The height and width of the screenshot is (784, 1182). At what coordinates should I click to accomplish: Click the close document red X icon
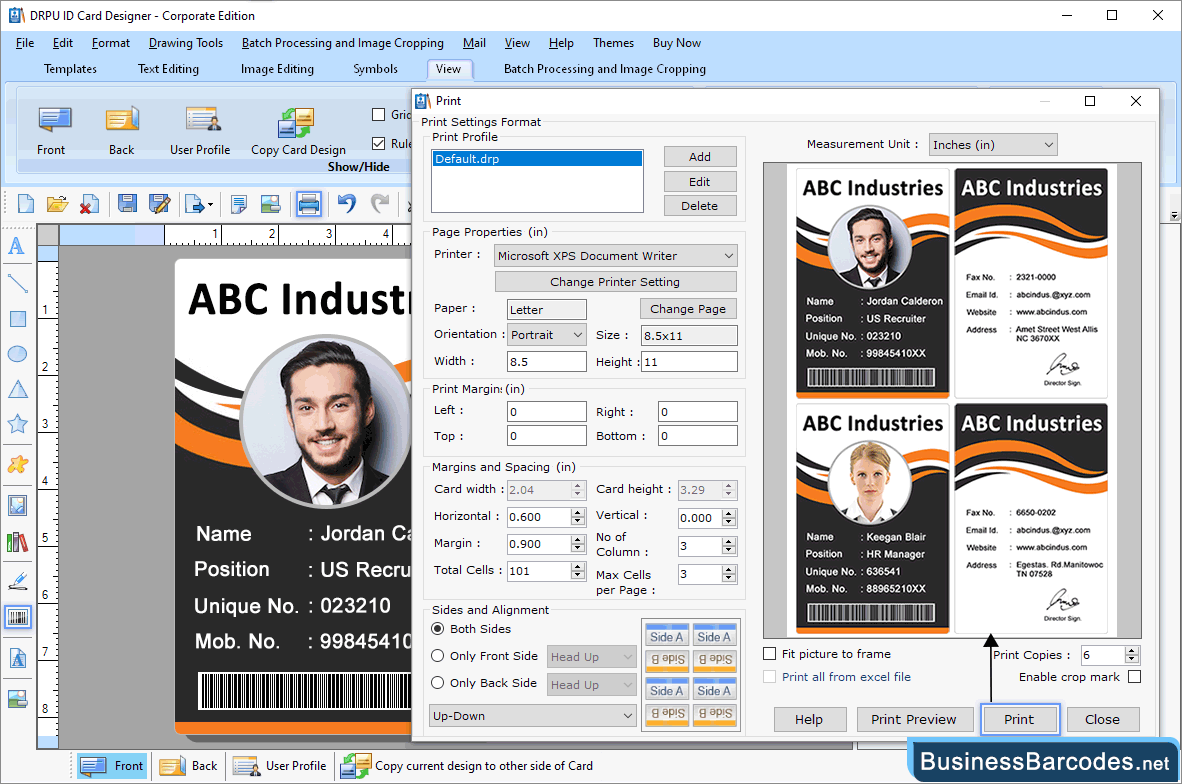tap(89, 204)
